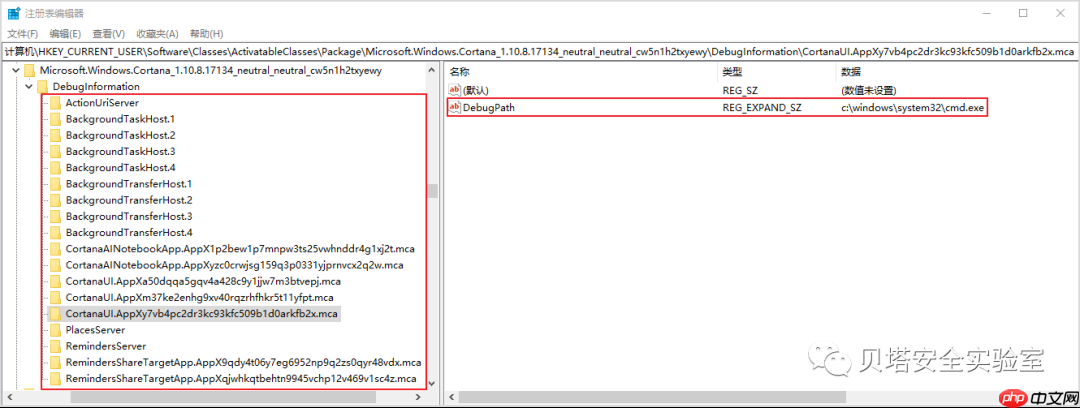This screenshot has height=408, width=1080.
Task: Open the 查看(V) menu
Action: point(109,34)
